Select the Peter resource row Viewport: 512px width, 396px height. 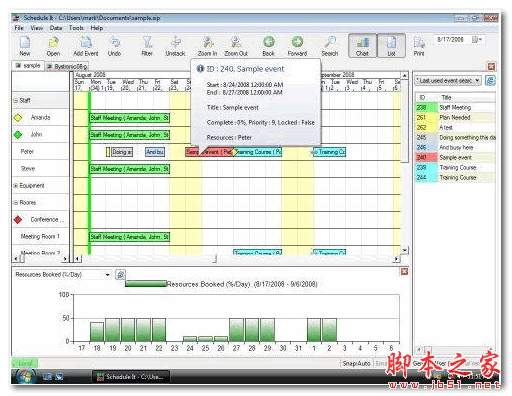tap(40, 151)
